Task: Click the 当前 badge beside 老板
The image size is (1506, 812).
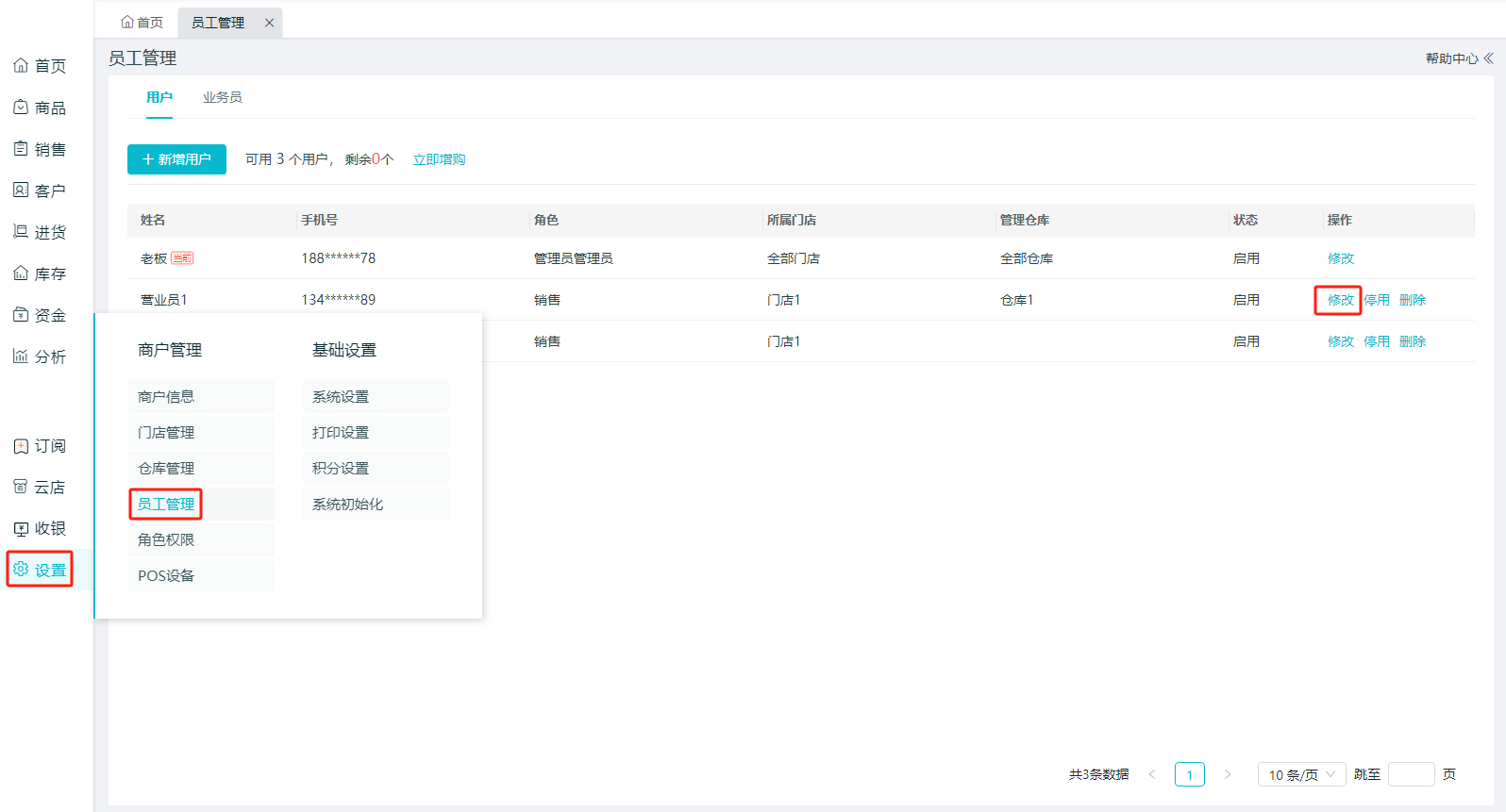Action: (x=182, y=257)
